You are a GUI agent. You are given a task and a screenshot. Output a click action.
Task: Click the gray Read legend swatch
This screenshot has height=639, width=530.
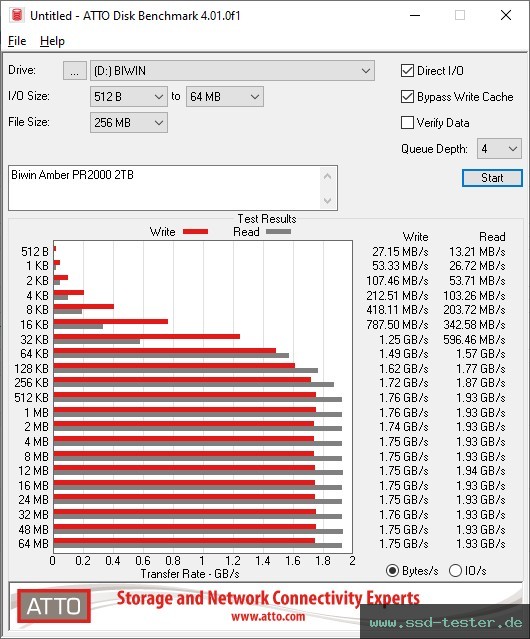[x=278, y=231]
